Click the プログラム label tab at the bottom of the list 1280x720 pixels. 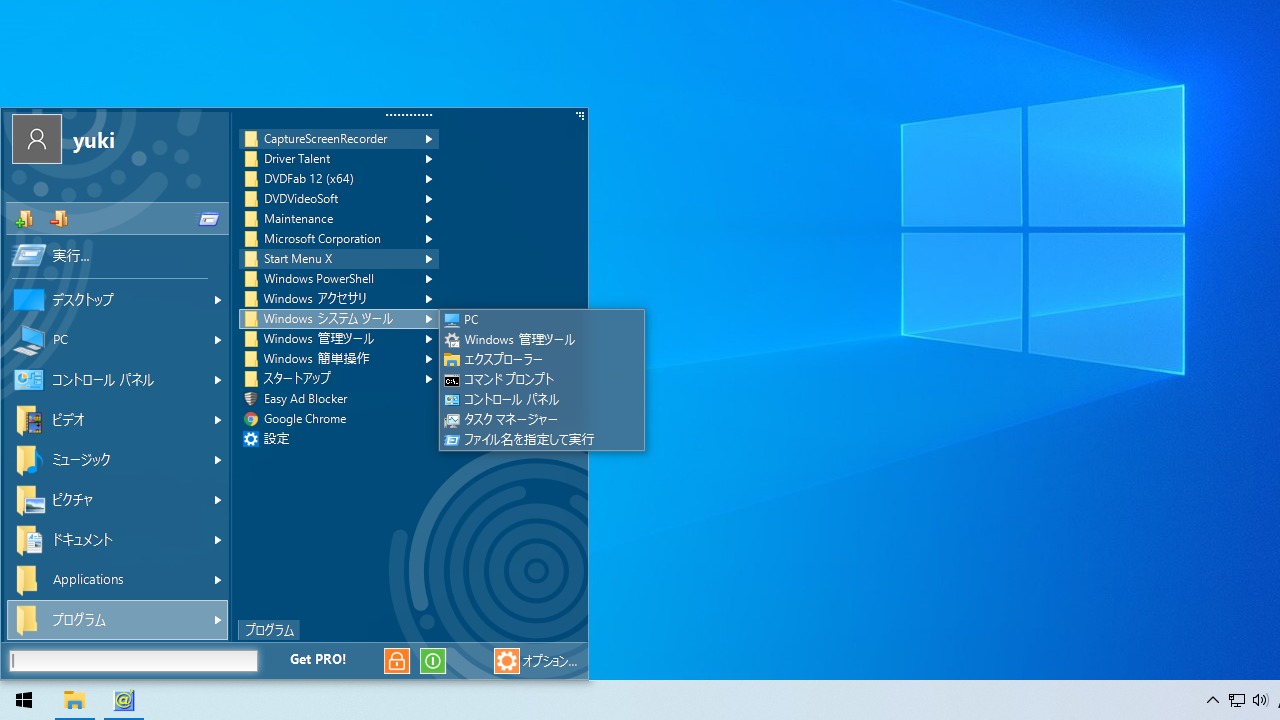click(269, 630)
